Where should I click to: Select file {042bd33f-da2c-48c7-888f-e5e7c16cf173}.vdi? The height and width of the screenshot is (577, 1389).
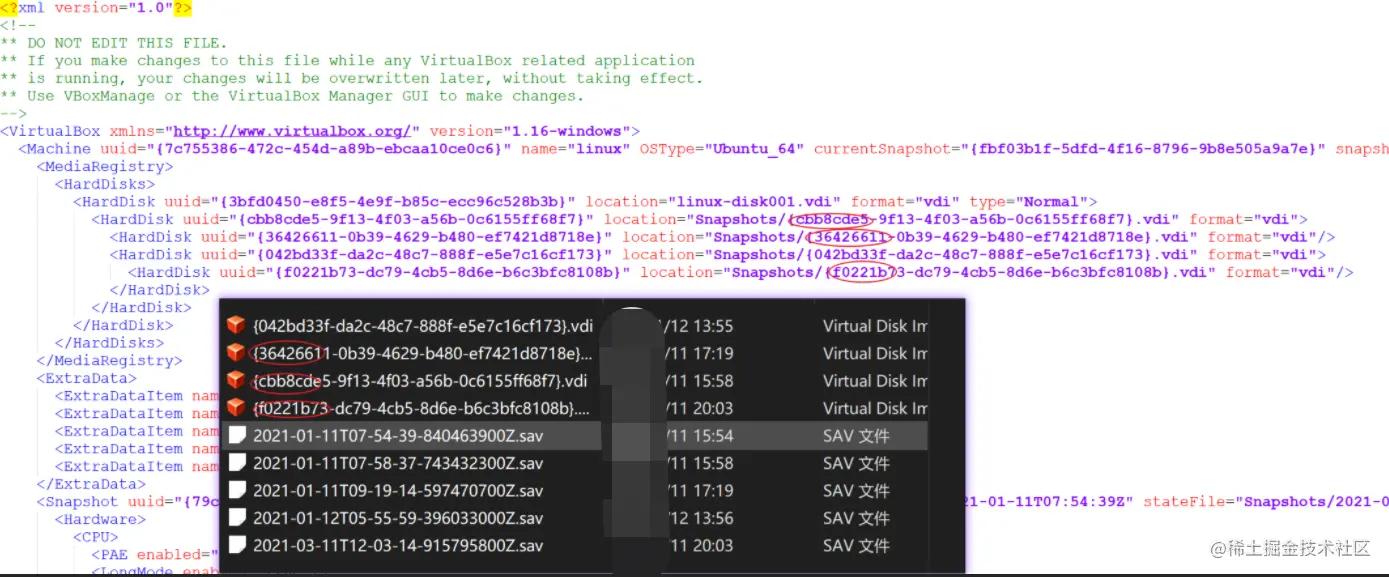click(x=423, y=325)
